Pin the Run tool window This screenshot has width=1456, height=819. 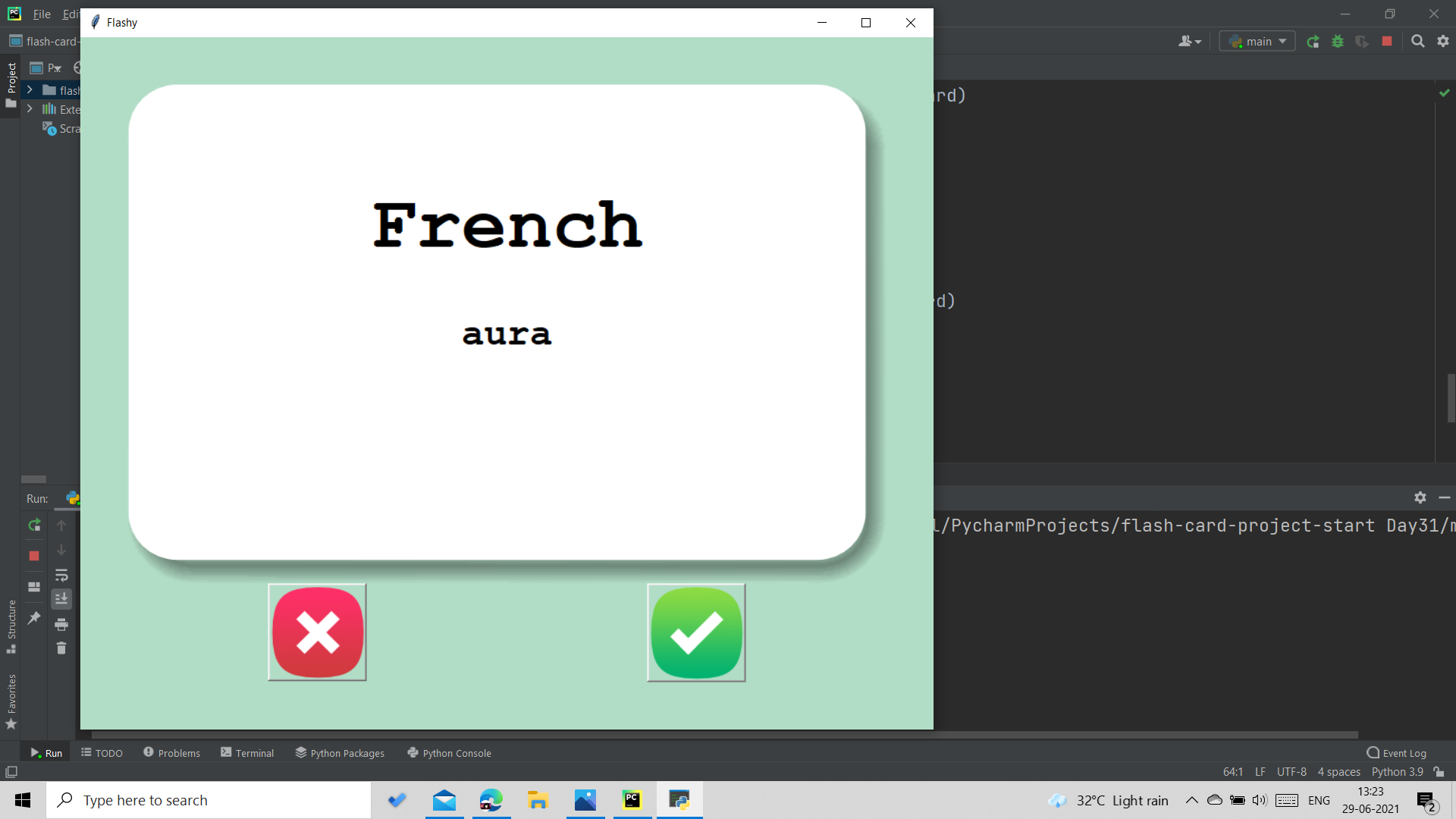pos(33,618)
